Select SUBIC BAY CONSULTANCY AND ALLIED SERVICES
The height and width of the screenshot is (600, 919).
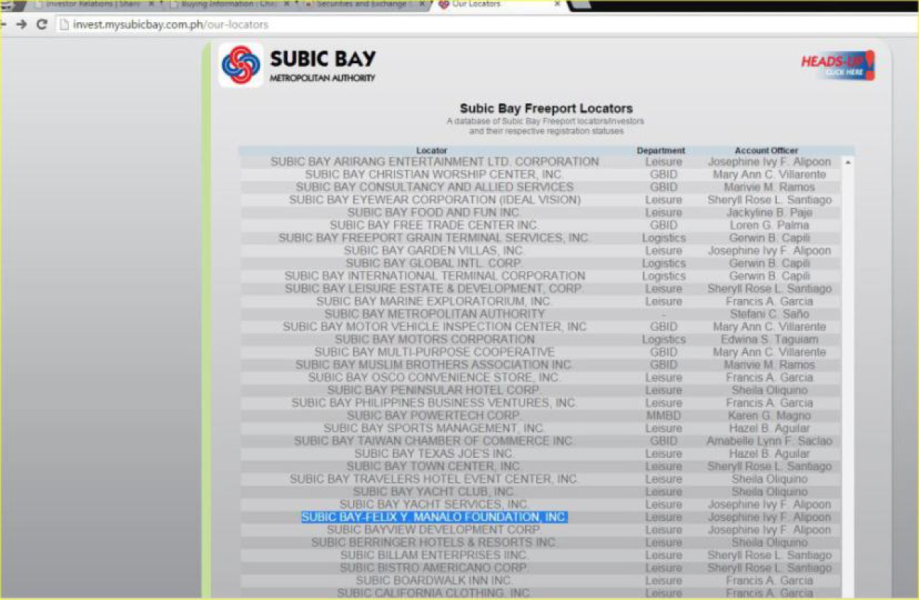pyautogui.click(x=434, y=187)
